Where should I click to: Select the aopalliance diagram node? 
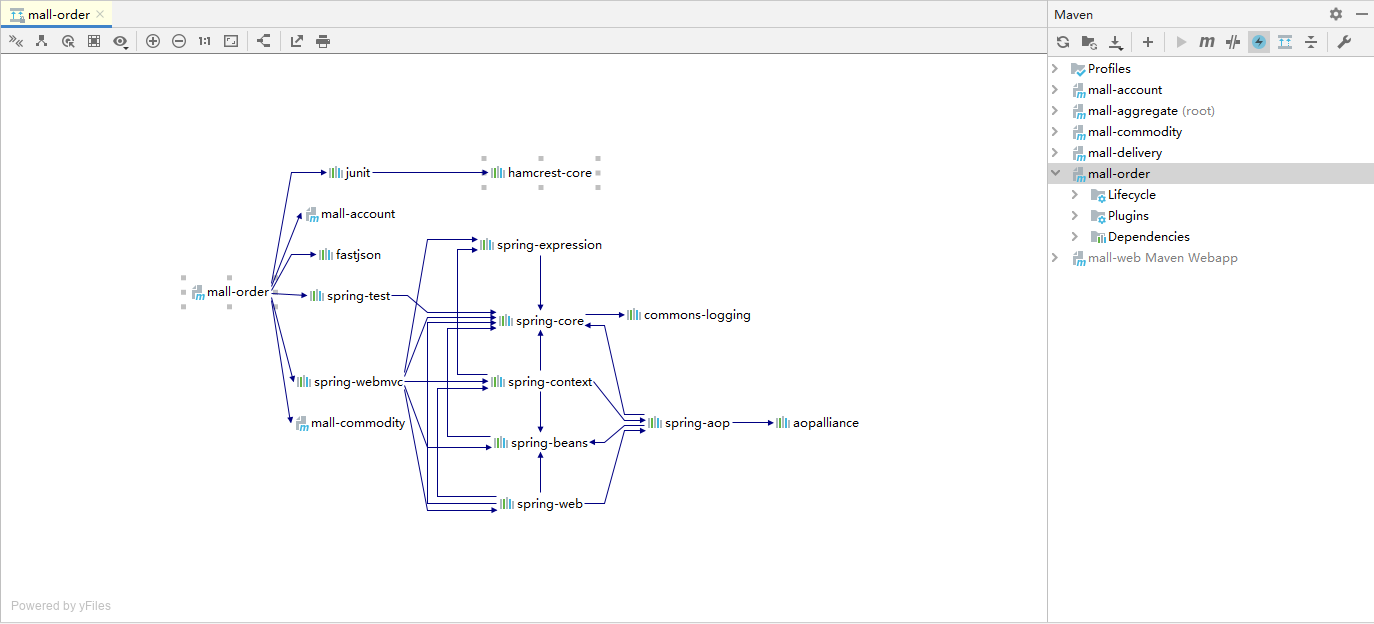tap(817, 423)
